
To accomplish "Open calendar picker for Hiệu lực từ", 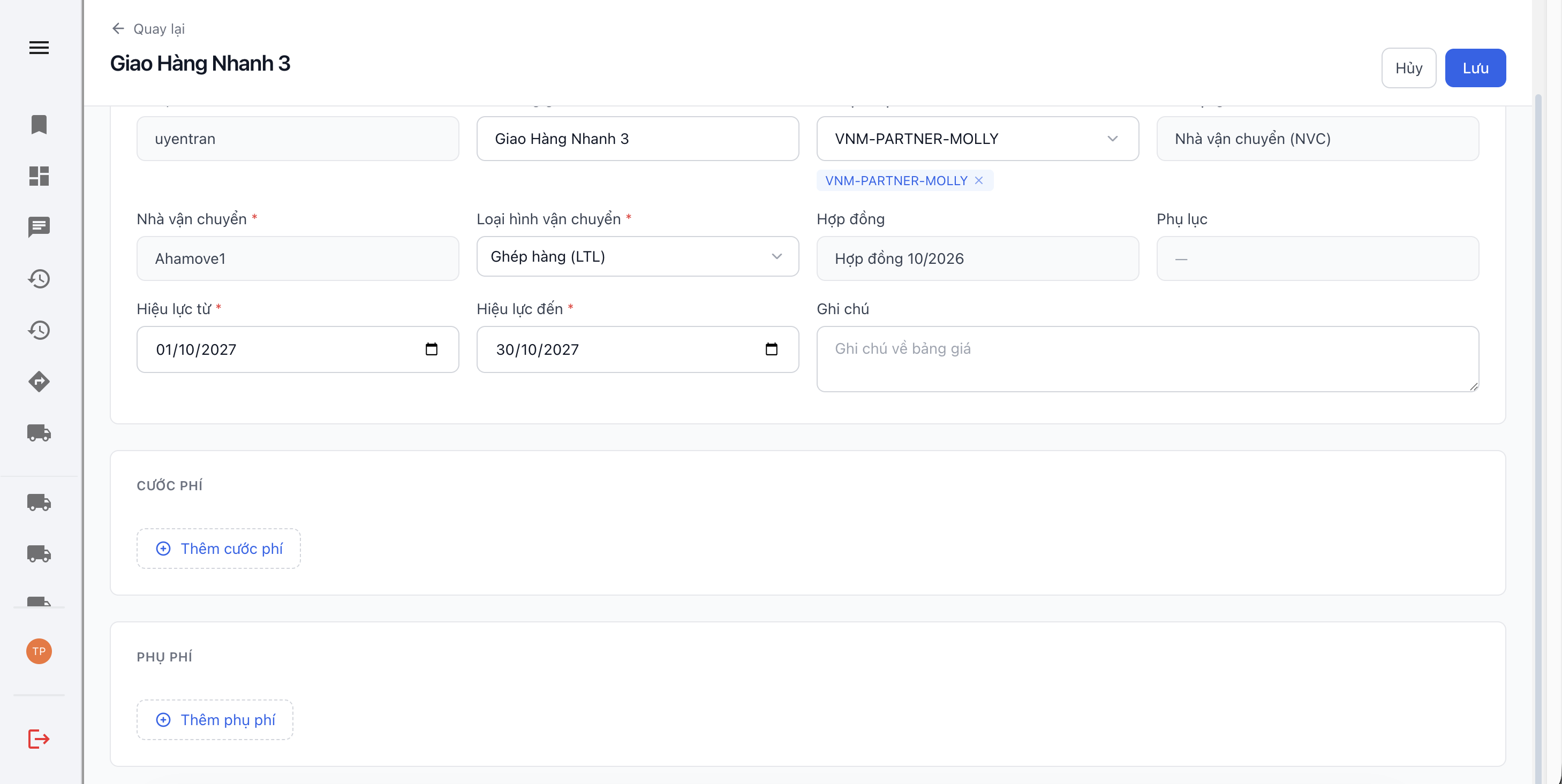I will click(x=431, y=349).
